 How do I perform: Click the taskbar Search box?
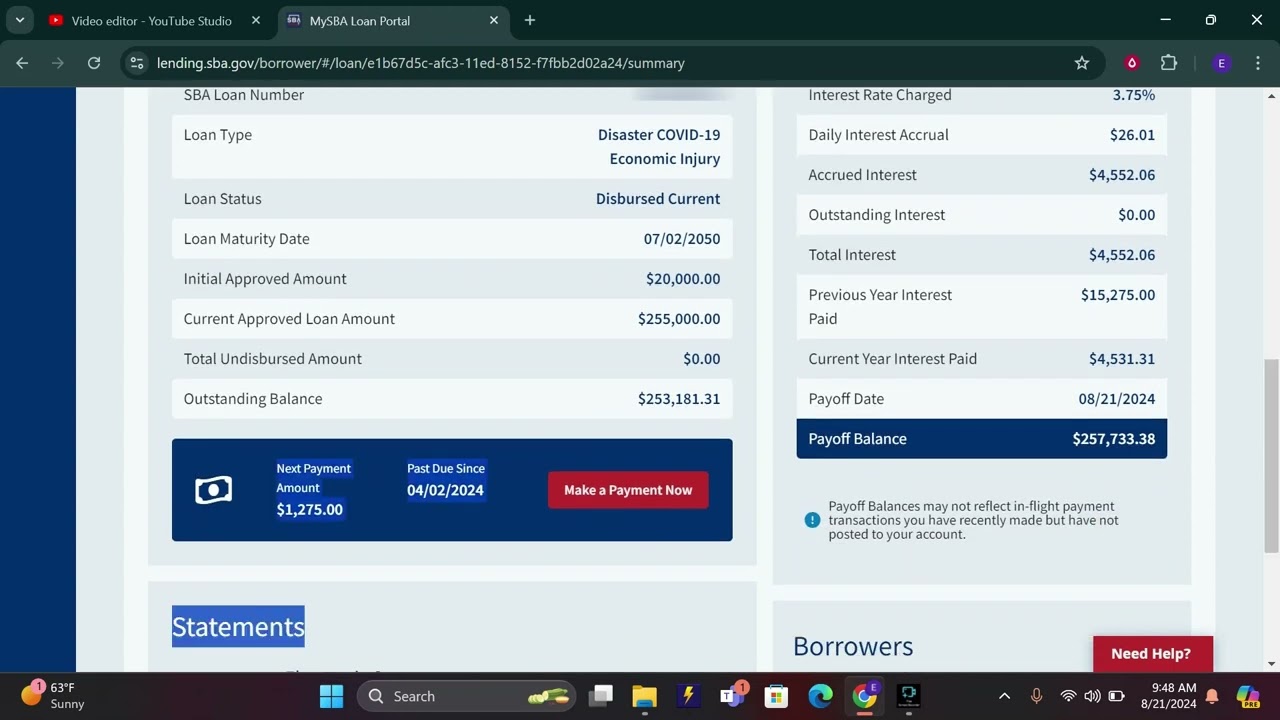tap(467, 696)
